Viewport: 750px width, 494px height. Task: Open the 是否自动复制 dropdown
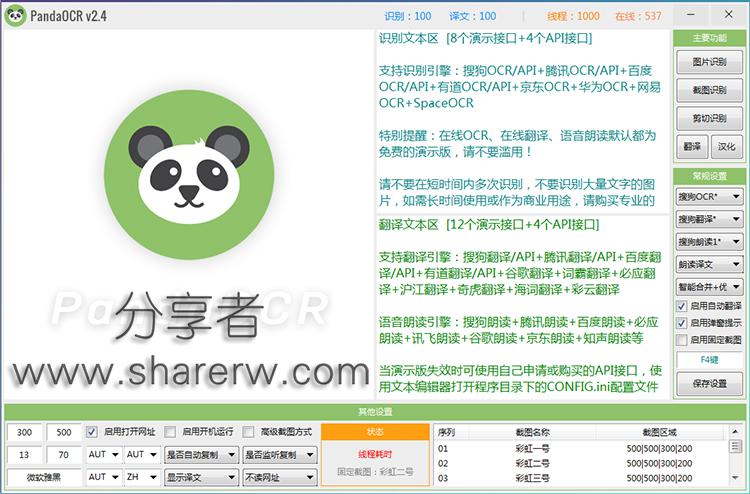(201, 455)
